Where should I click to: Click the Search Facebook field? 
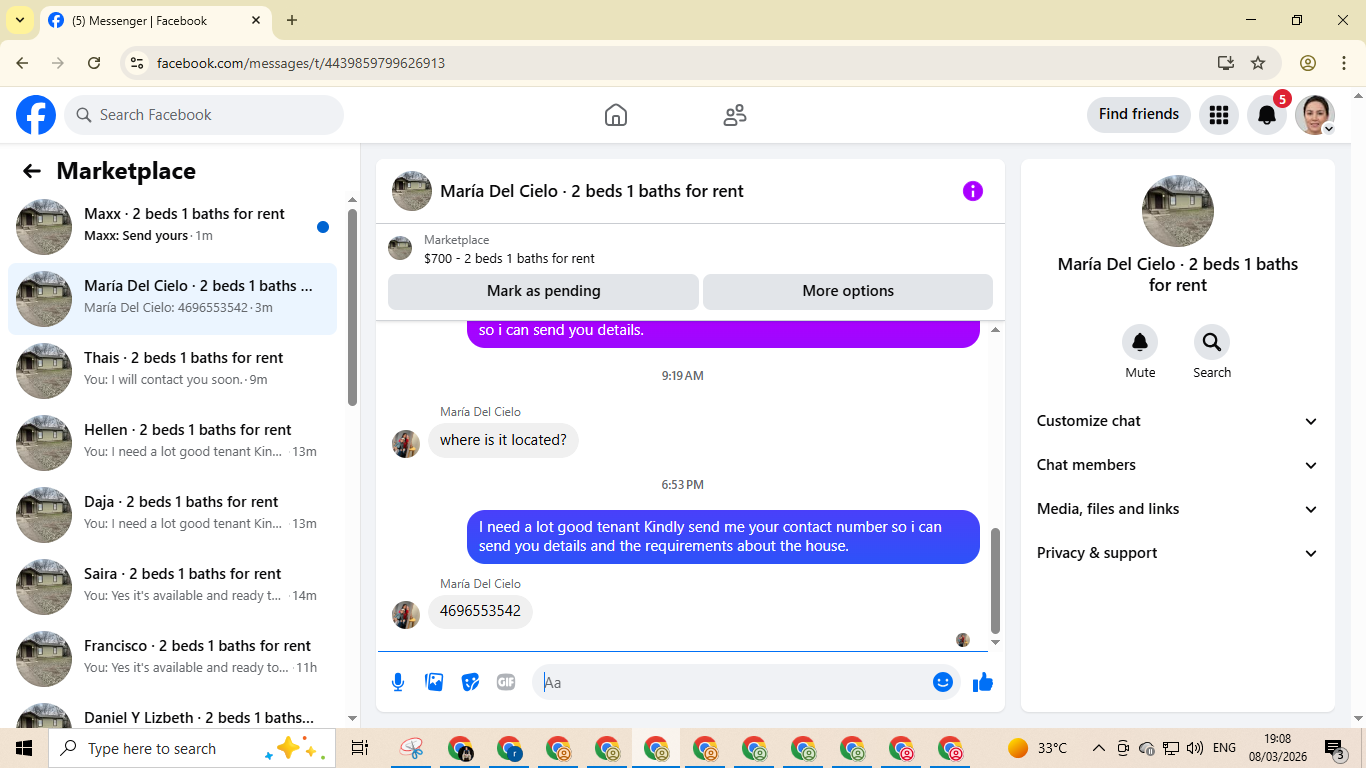coord(204,115)
